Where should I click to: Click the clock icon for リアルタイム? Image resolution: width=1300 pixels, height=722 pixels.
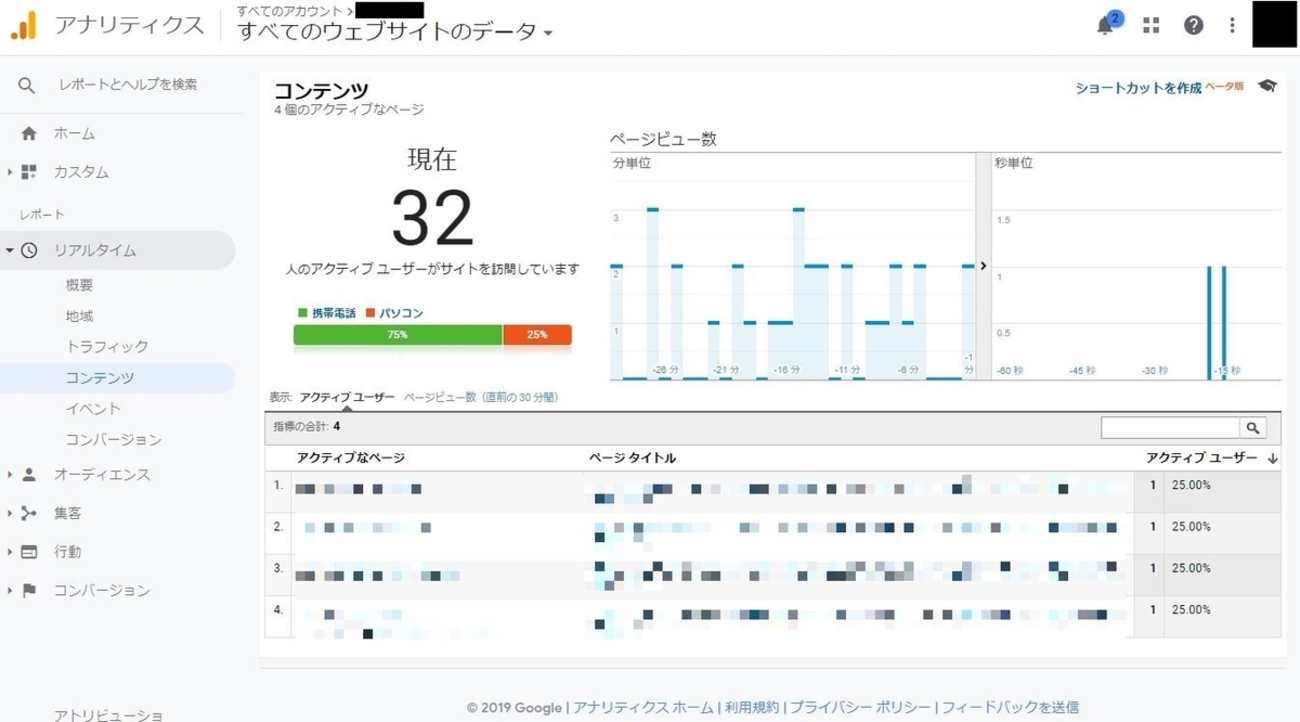click(x=29, y=251)
